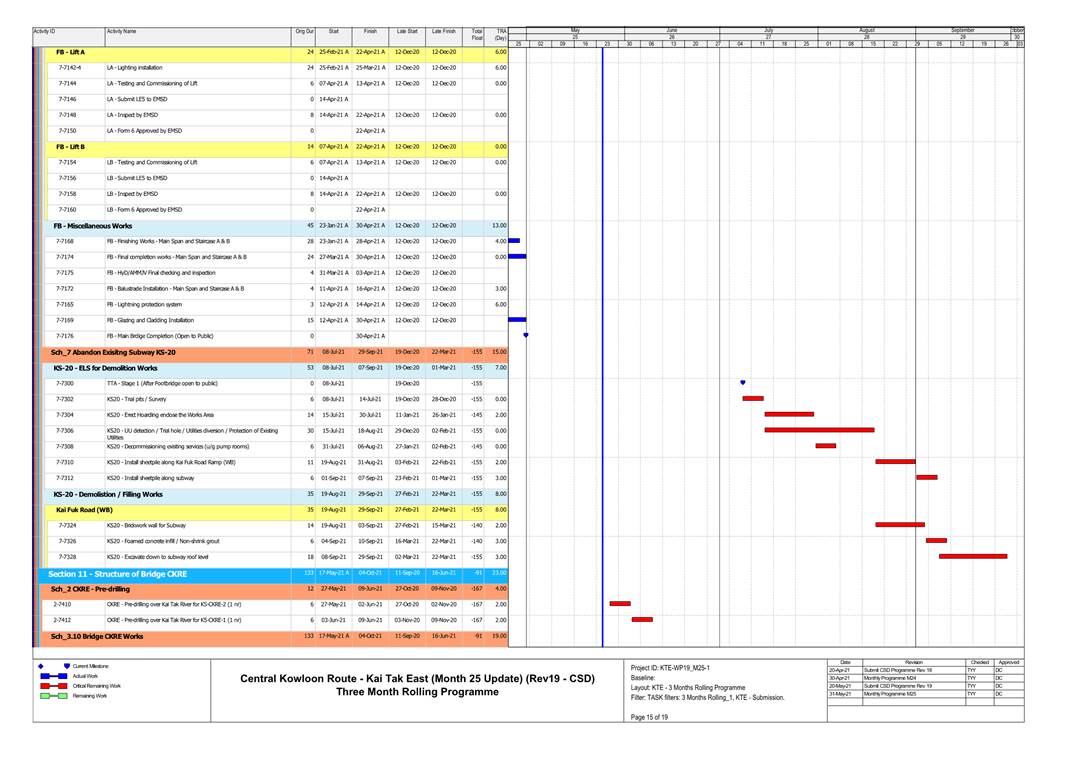This screenshot has width=1086, height=769.
Task: Select activity row 7-7306 UU detection
Action: (192, 432)
